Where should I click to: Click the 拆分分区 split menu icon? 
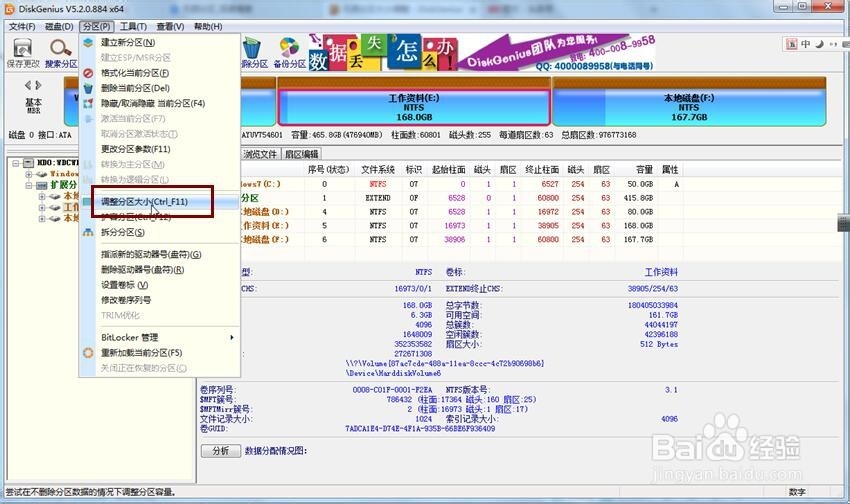click(x=88, y=232)
